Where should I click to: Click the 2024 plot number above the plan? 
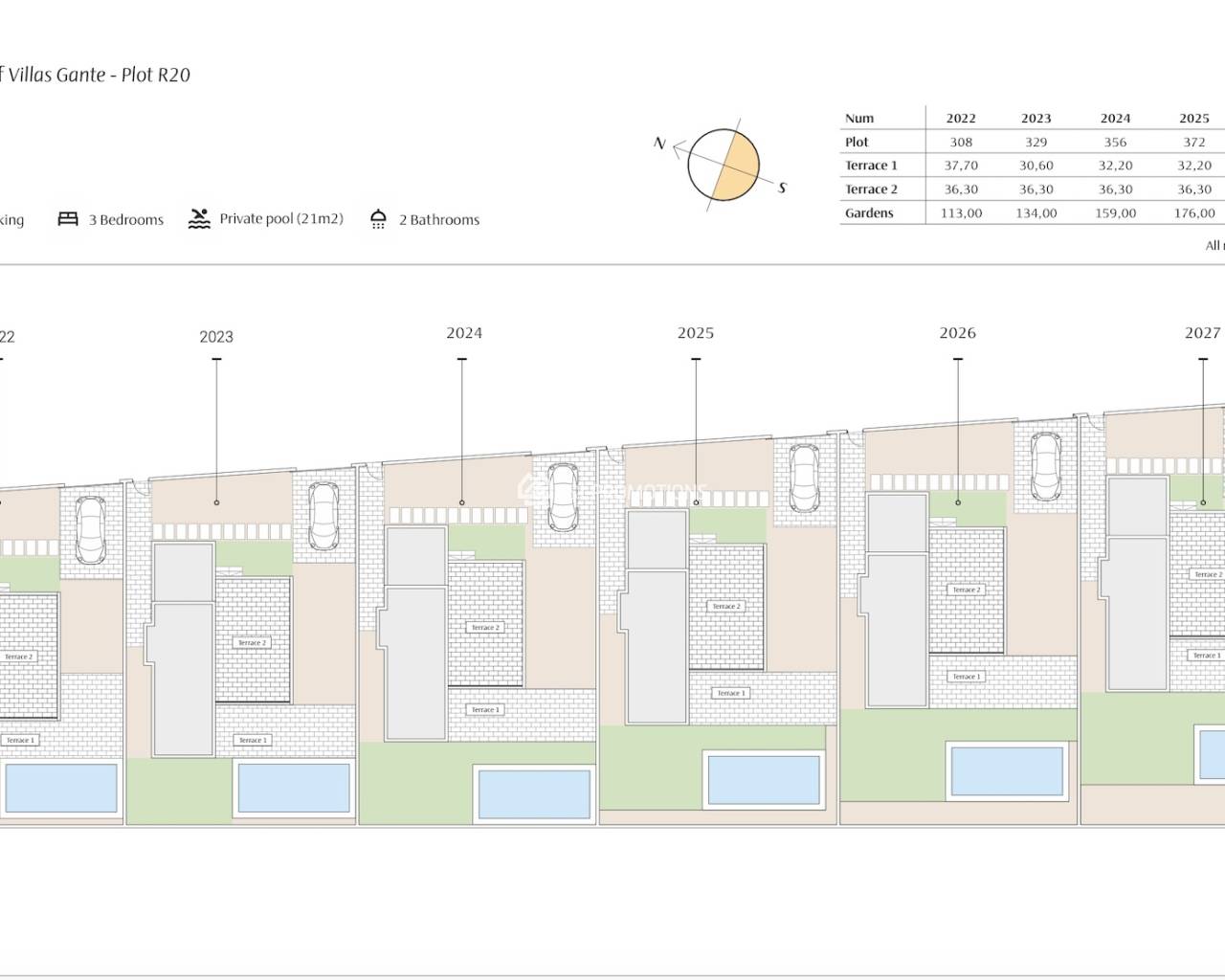click(x=464, y=333)
